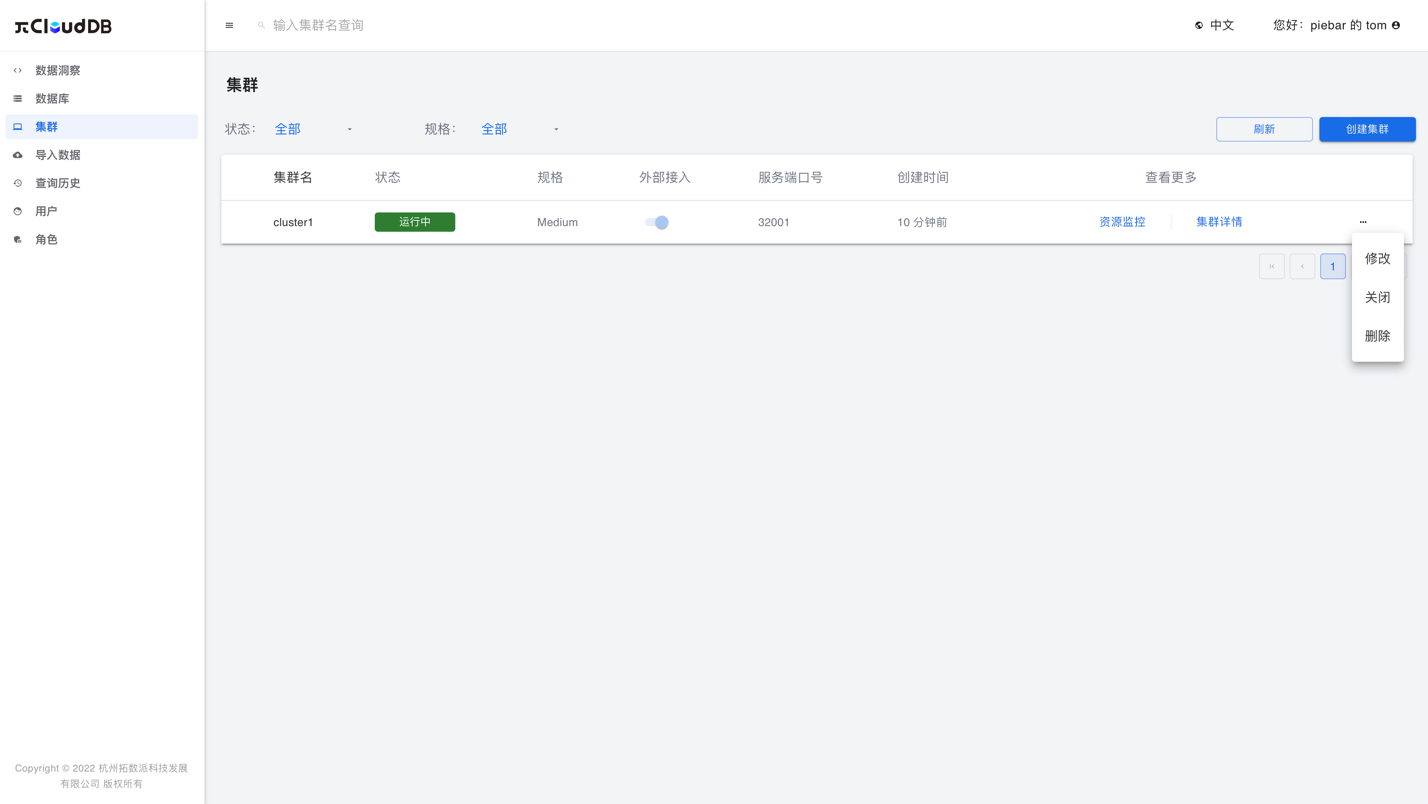Click the Medium spec cell
Screen dimensions: 1428x804
[557, 222]
